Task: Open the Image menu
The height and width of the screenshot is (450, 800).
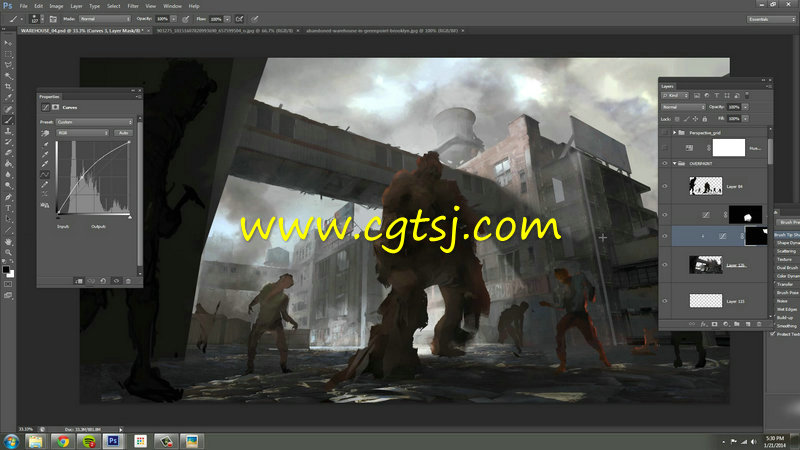Action: [56, 6]
